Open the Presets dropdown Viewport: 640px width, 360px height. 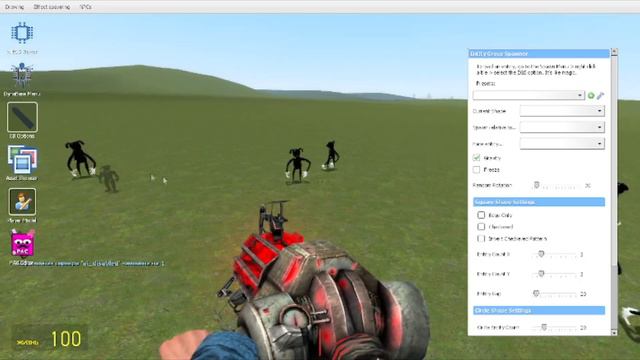(x=529, y=95)
